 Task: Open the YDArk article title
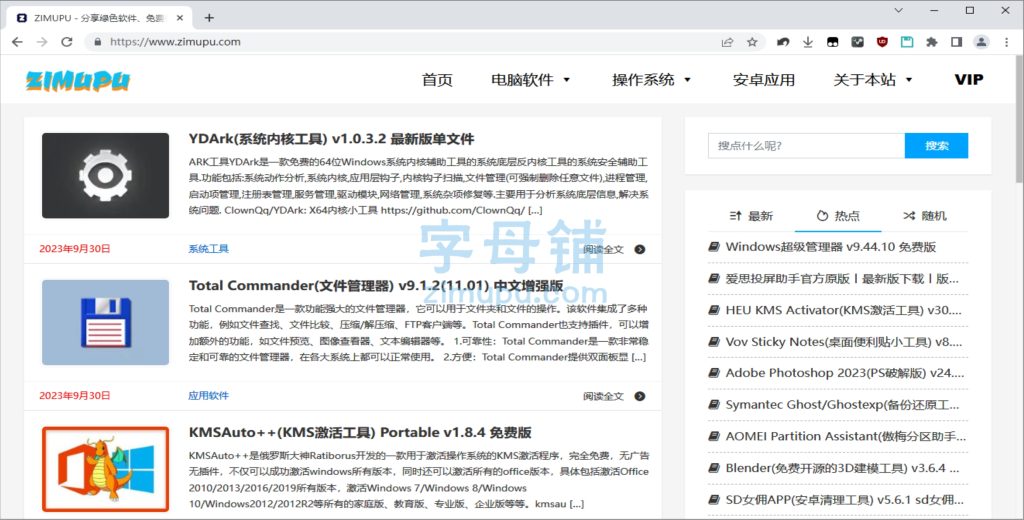pyautogui.click(x=331, y=138)
